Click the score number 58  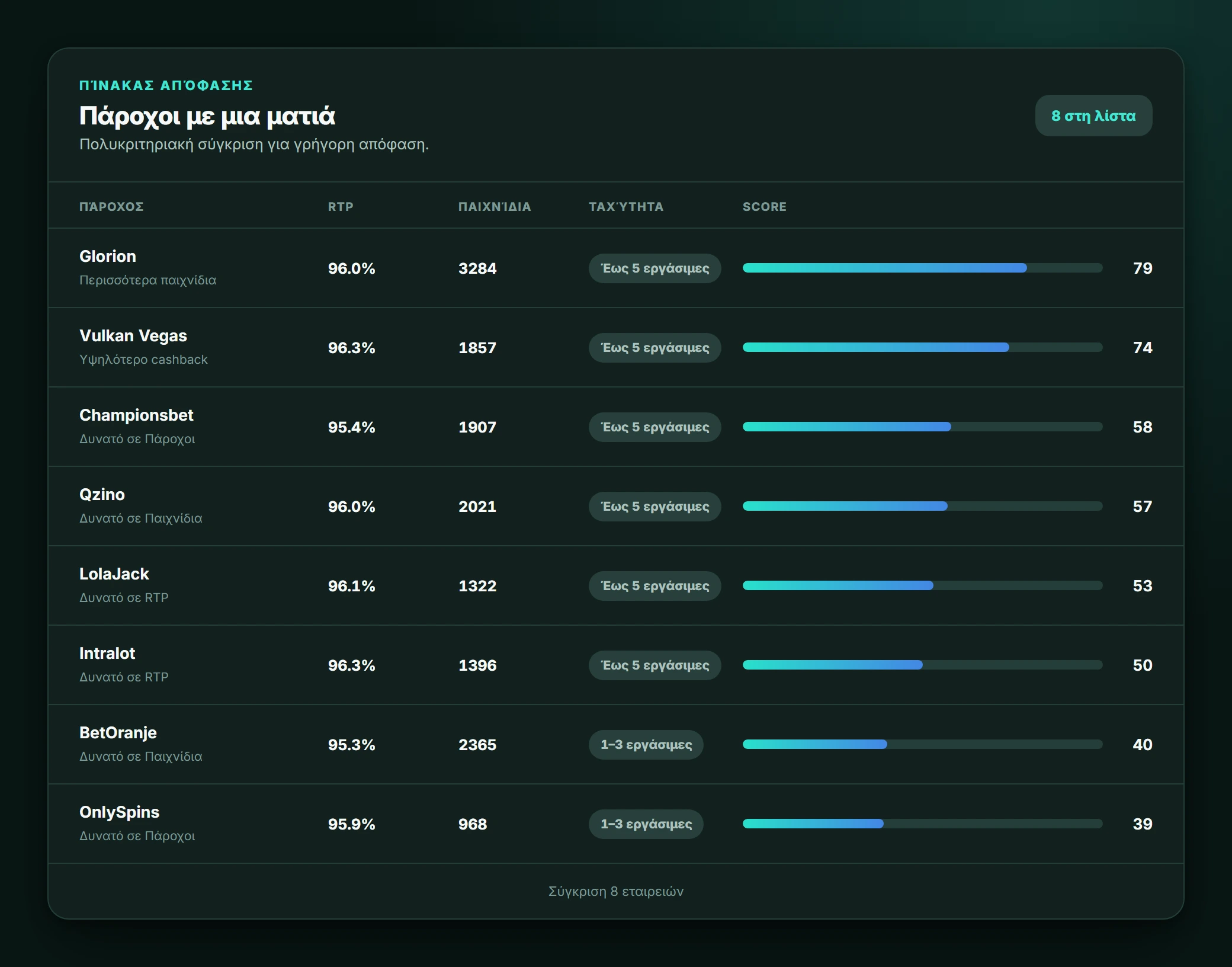point(1143,427)
